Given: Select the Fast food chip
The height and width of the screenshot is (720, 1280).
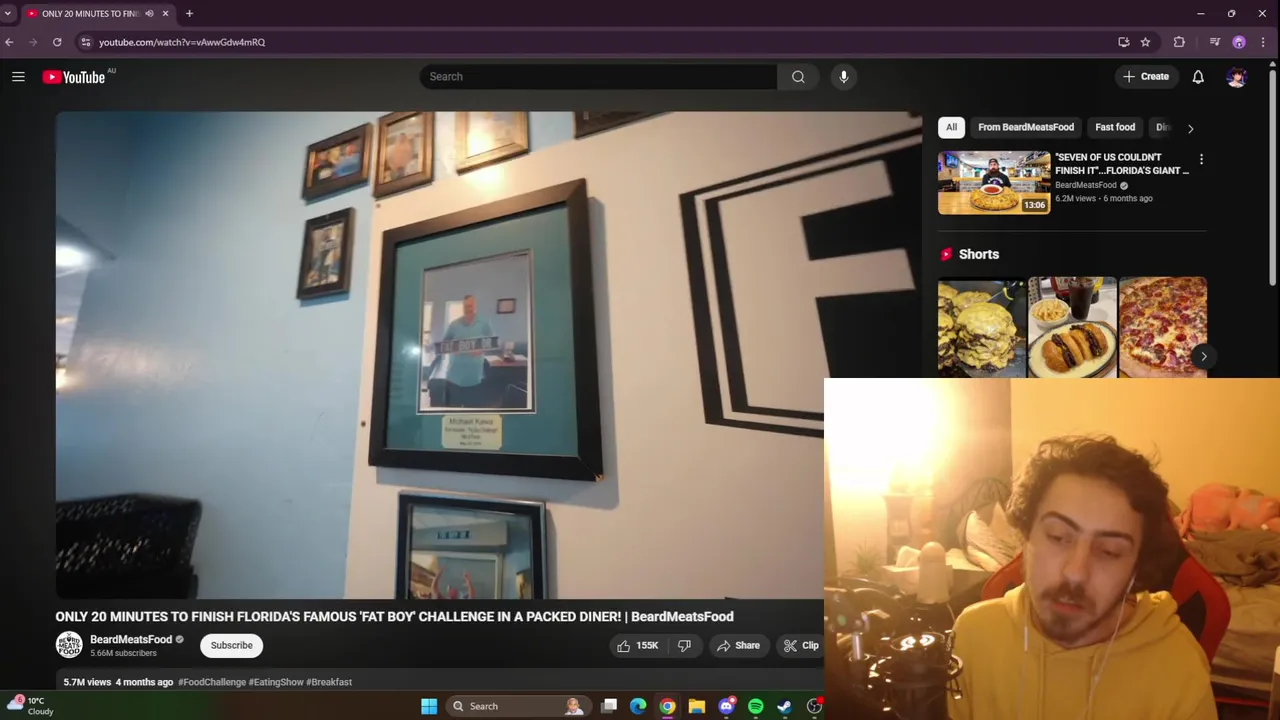Looking at the screenshot, I should (x=1115, y=127).
